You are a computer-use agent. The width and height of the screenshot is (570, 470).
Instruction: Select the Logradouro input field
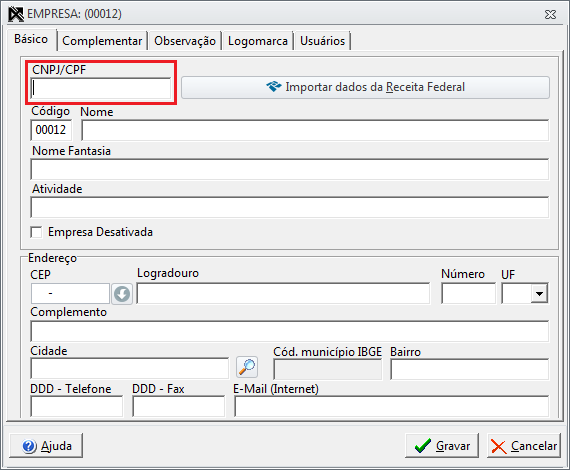point(283,294)
